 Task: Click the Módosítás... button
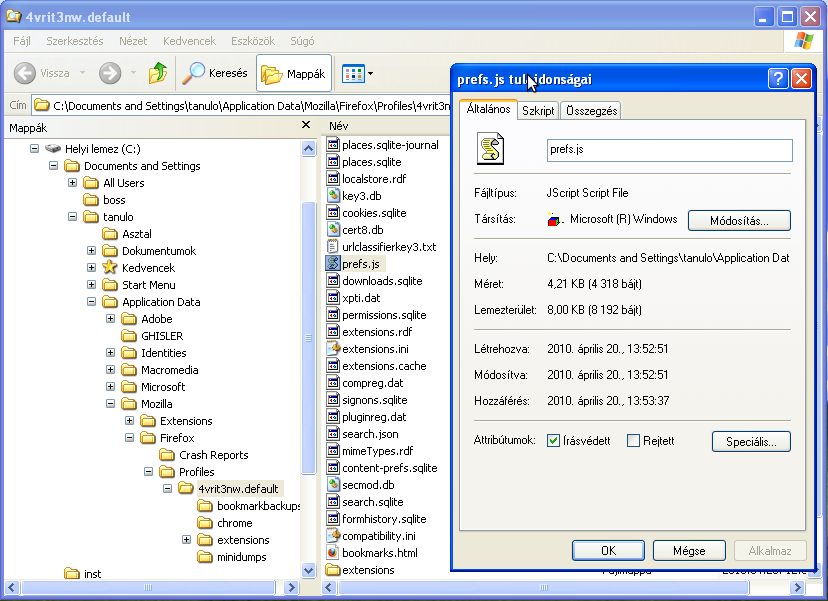point(739,220)
